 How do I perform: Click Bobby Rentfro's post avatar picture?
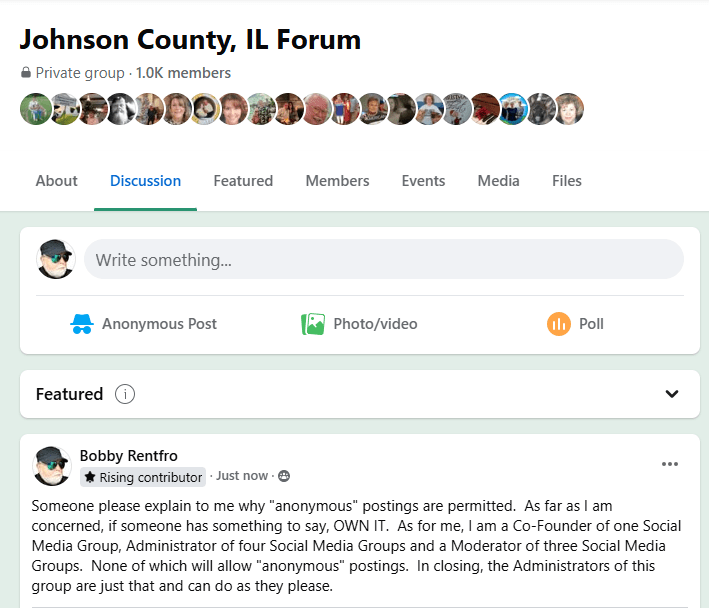click(x=53, y=466)
